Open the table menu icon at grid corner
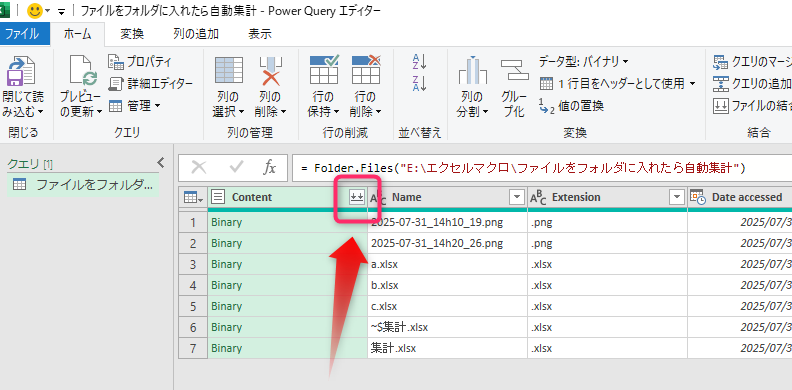Image resolution: width=792 pixels, height=390 pixels. point(193,198)
